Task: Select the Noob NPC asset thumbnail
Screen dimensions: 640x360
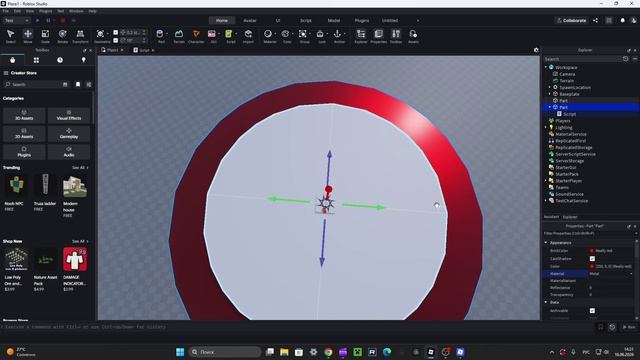Action: pos(16,186)
